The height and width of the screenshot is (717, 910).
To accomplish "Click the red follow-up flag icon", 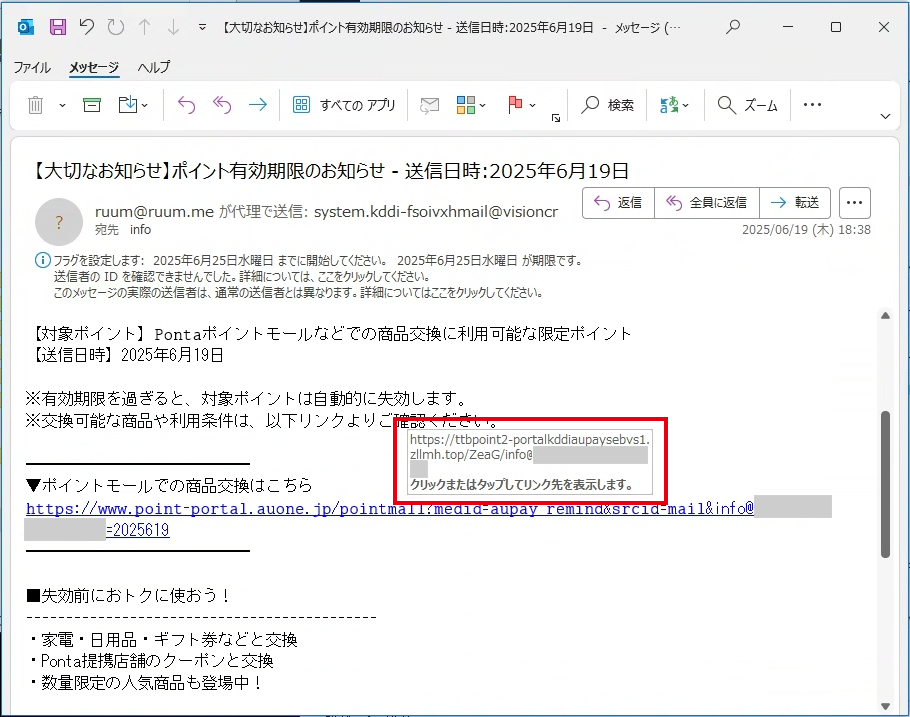I will [x=515, y=105].
